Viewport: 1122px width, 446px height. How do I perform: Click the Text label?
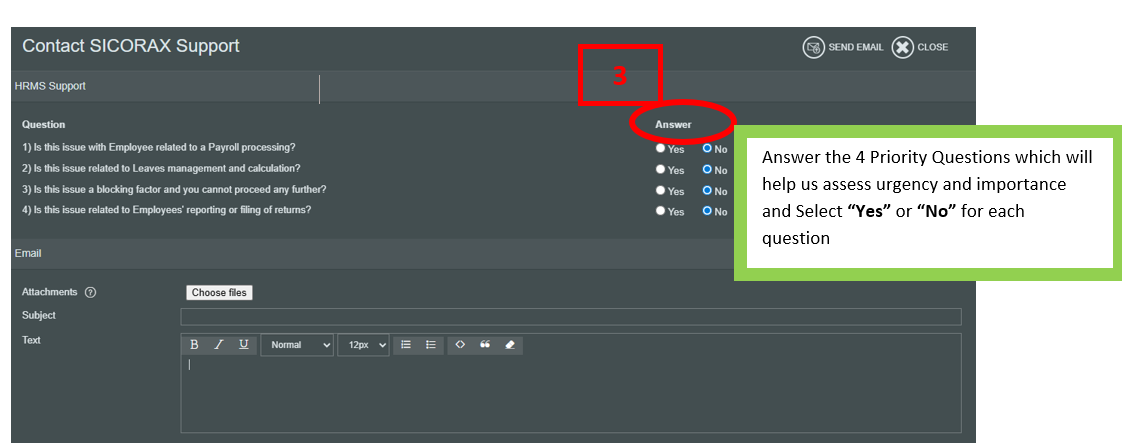click(x=31, y=340)
